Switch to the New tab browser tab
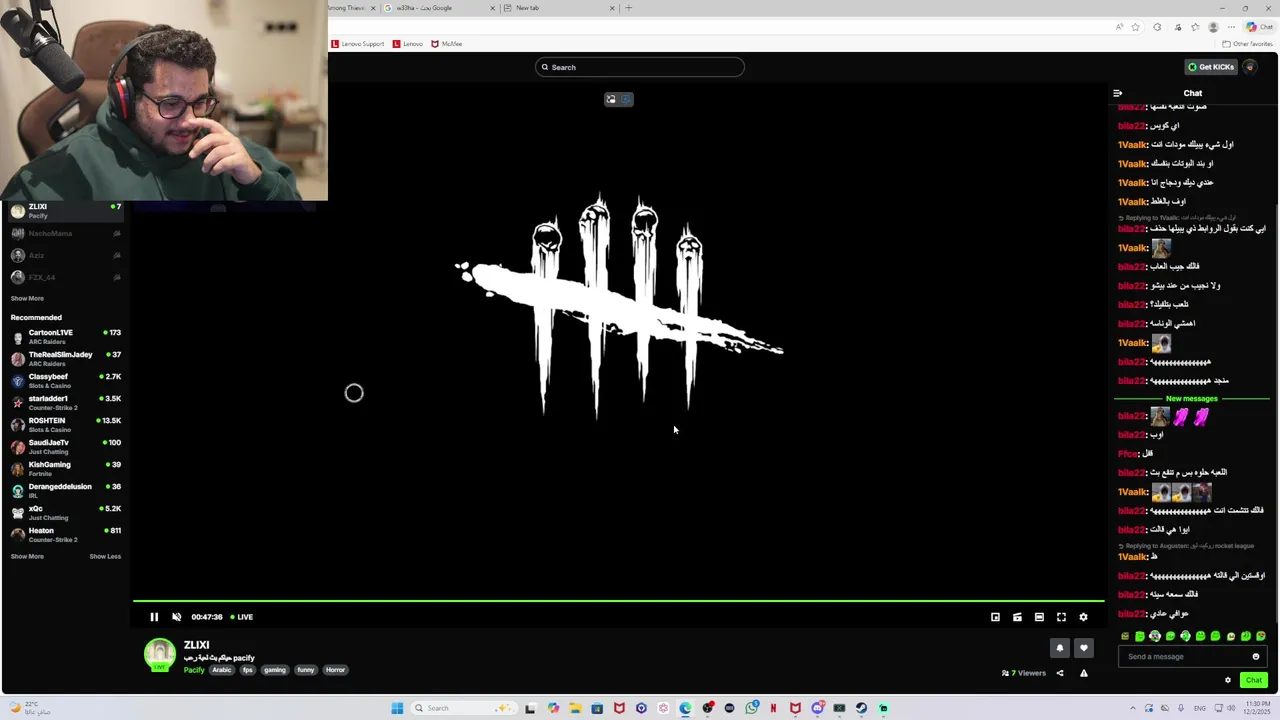1280x720 pixels. tap(560, 8)
